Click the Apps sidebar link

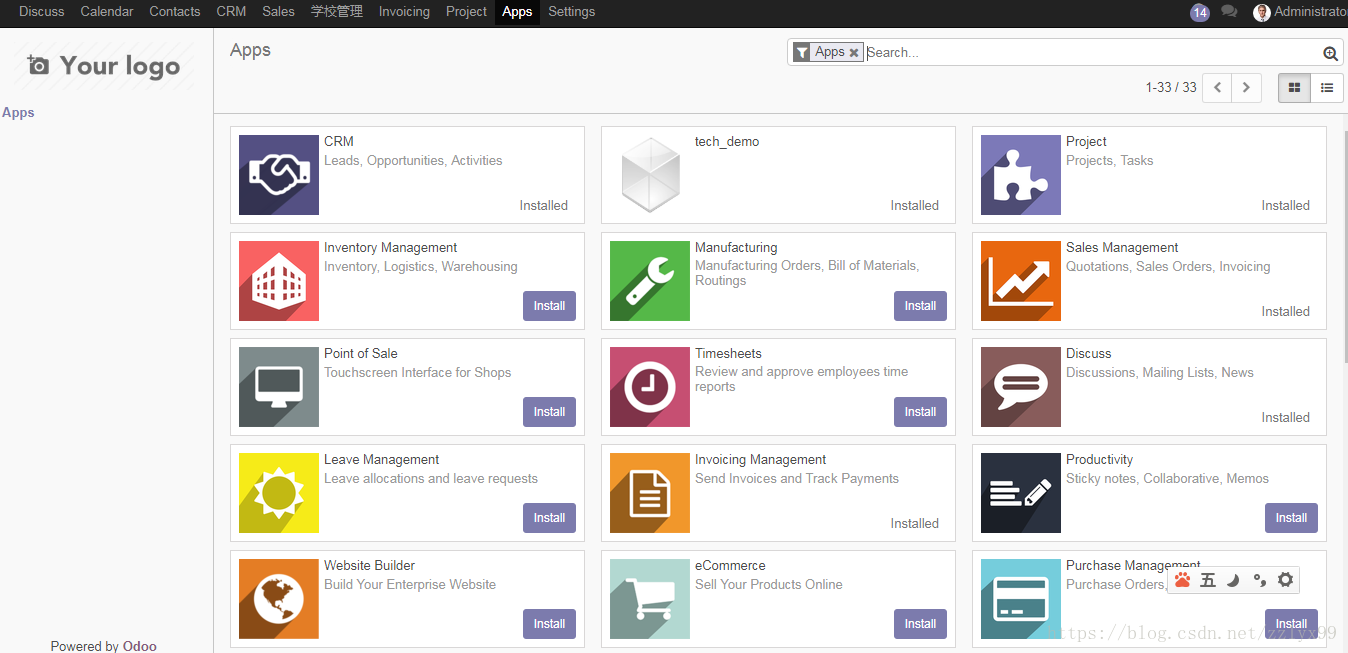click(x=18, y=113)
